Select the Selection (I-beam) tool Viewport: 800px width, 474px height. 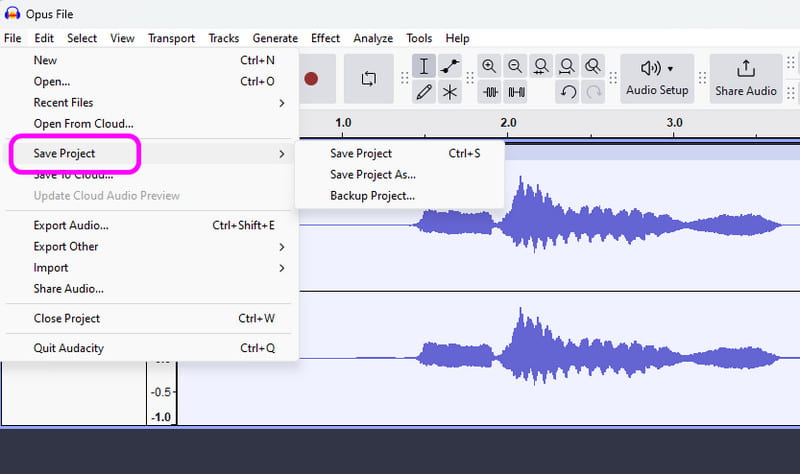pos(423,66)
